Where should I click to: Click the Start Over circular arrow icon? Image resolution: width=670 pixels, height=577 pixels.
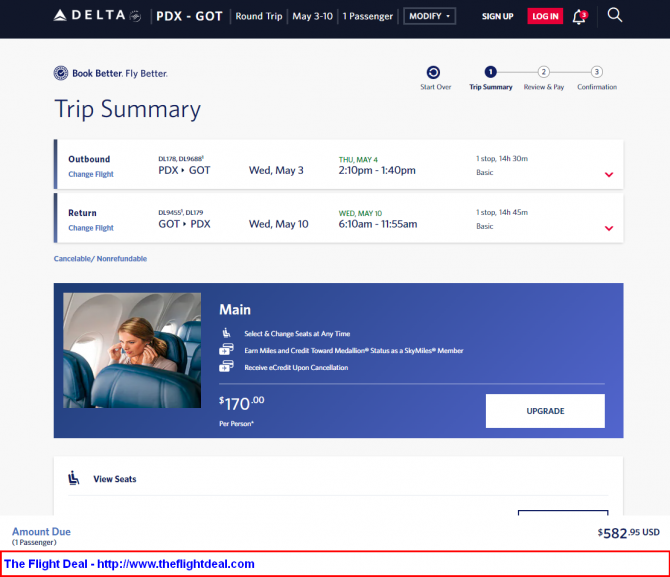coord(433,72)
